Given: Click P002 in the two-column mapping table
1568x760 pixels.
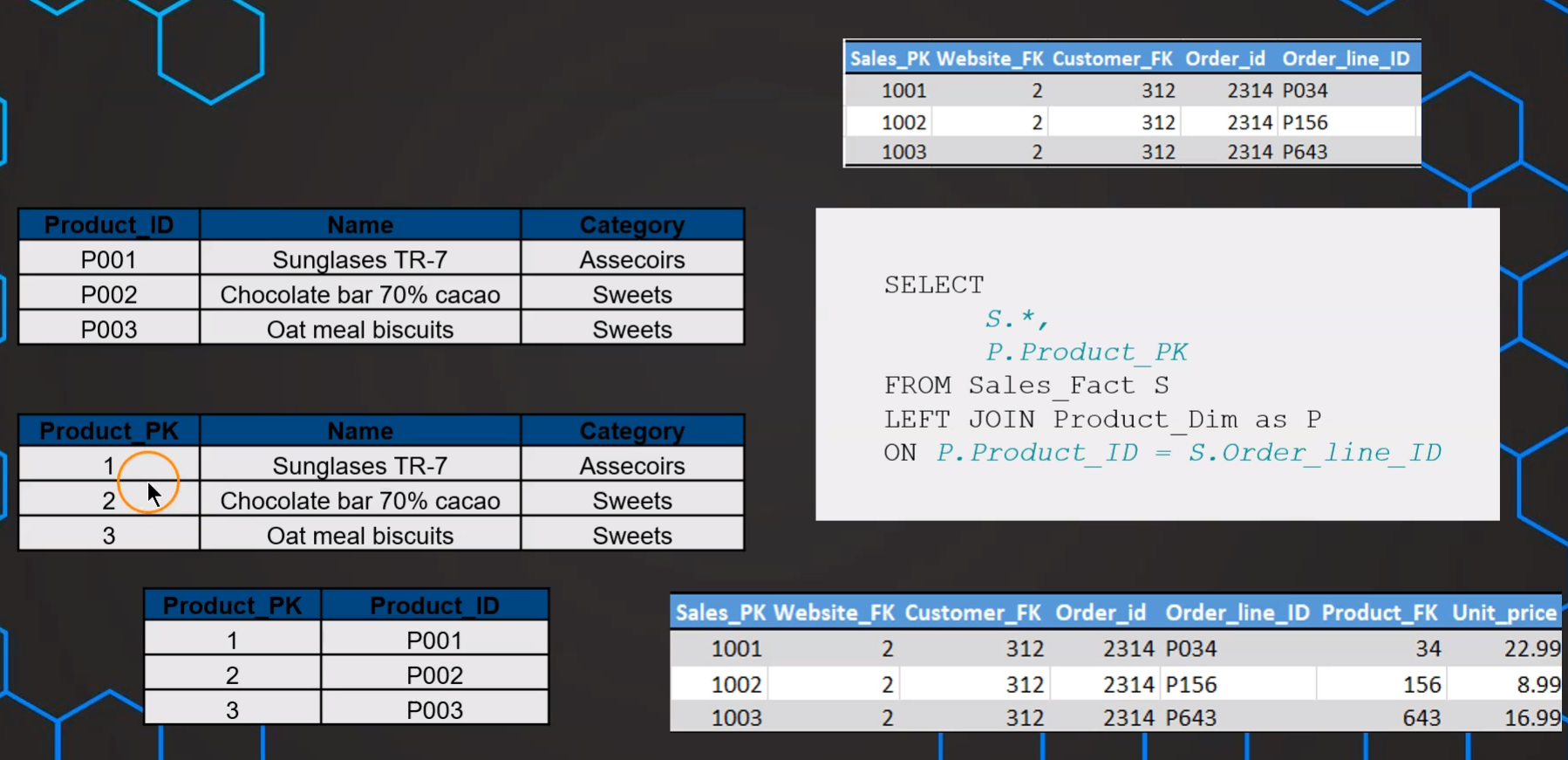Looking at the screenshot, I should [434, 675].
